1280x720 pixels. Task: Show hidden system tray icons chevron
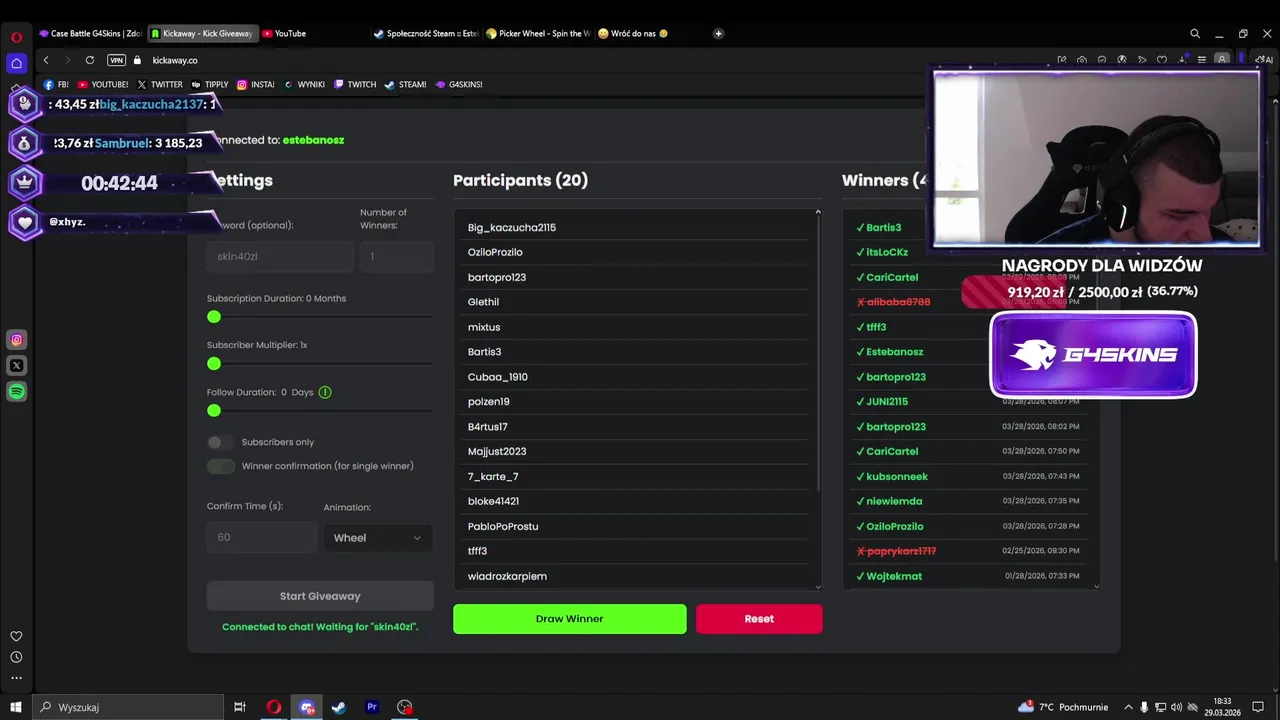[x=1129, y=707]
